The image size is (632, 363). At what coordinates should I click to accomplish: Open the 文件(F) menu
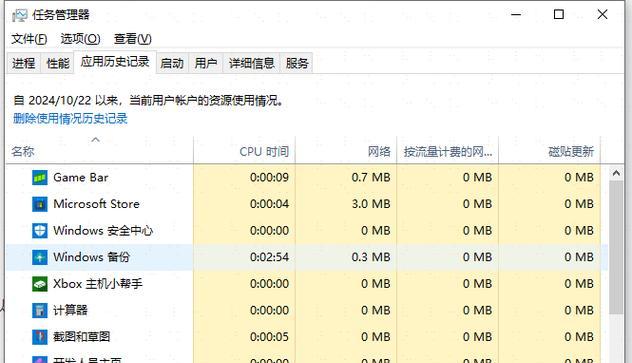[x=29, y=39]
